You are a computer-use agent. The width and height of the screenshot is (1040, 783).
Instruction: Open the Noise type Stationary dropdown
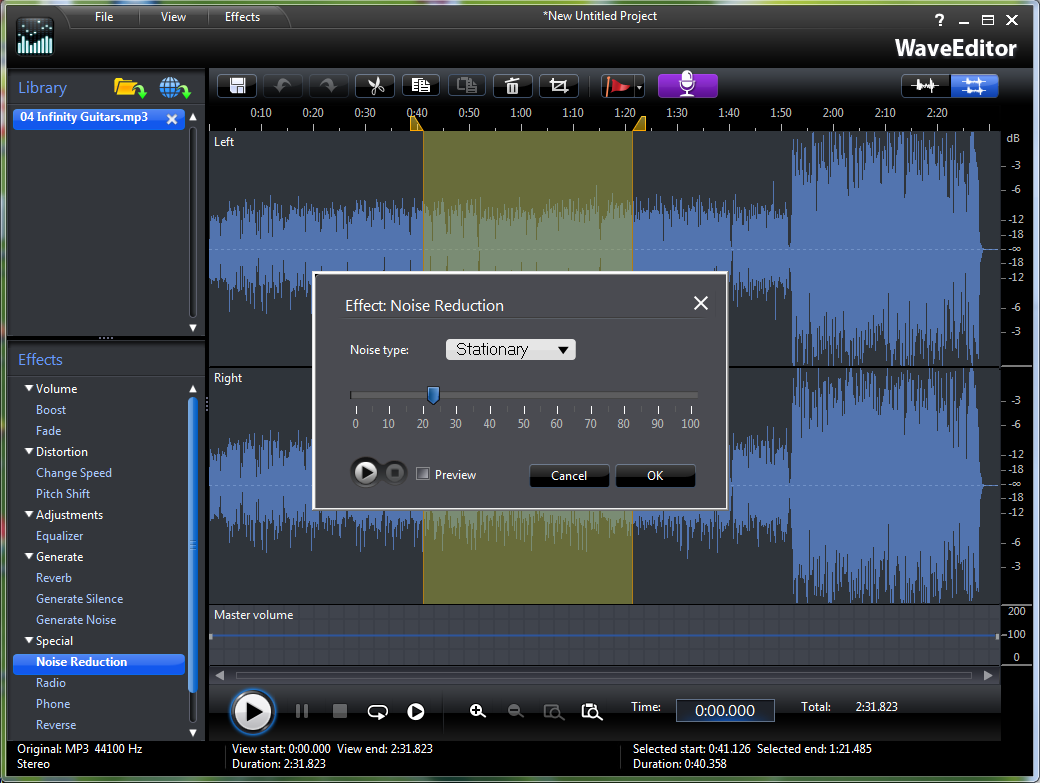[510, 349]
